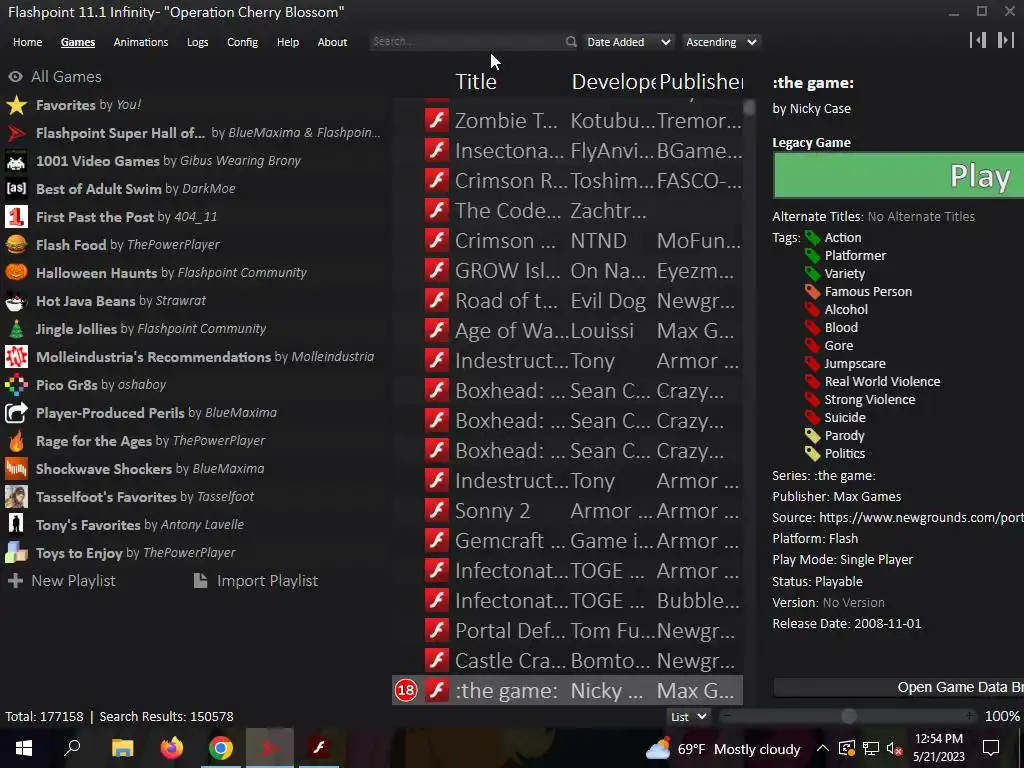Click the game list scrollbar thumb
Viewport: 1024px width, 768px height.
tap(749, 107)
